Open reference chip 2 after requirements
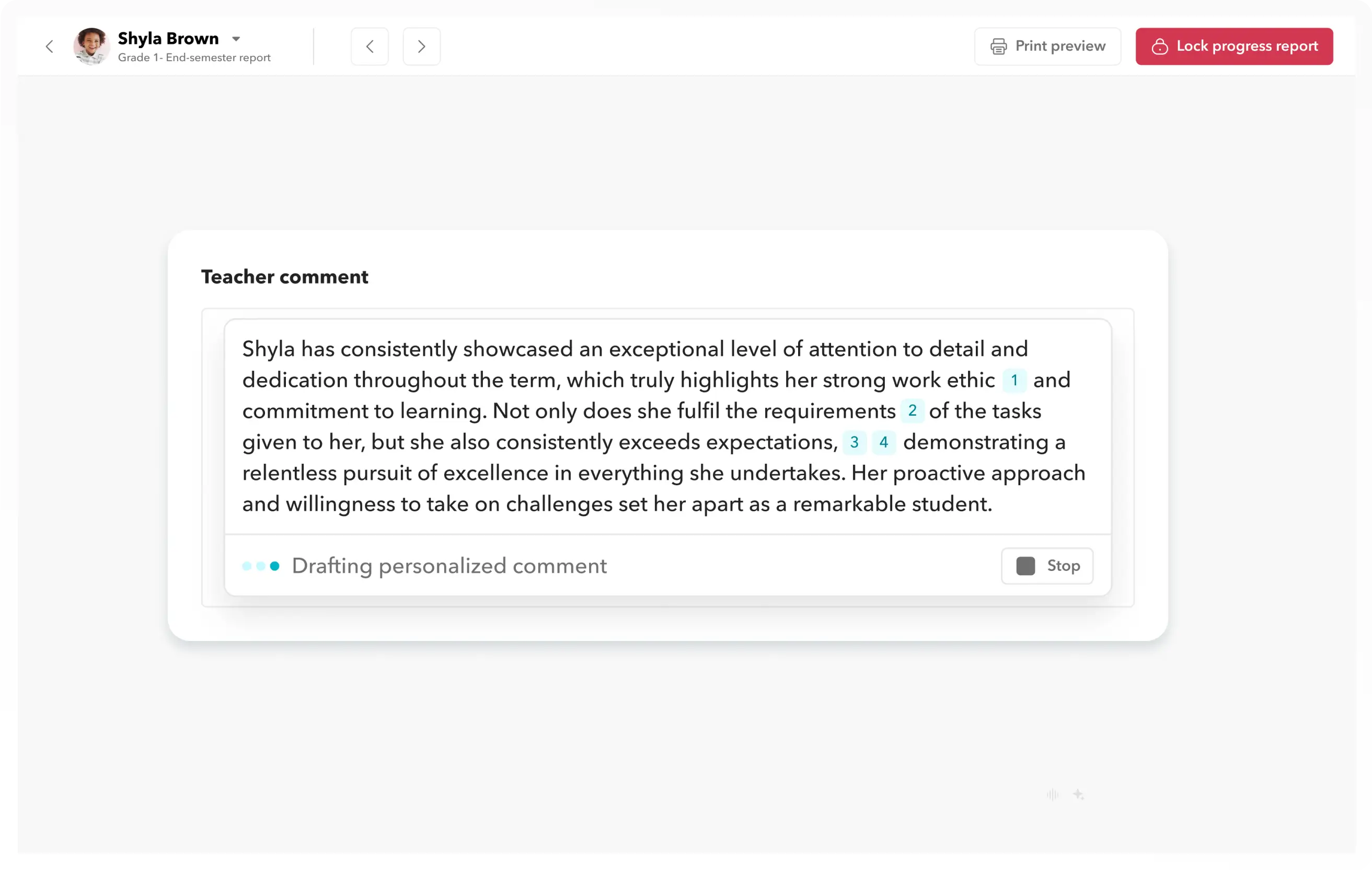This screenshot has height=870, width=1372. 912,410
